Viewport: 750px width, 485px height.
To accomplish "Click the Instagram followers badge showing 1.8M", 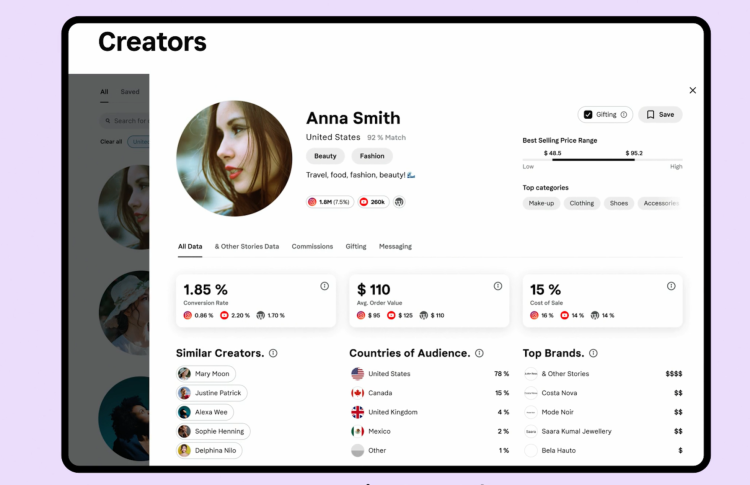I will (329, 202).
